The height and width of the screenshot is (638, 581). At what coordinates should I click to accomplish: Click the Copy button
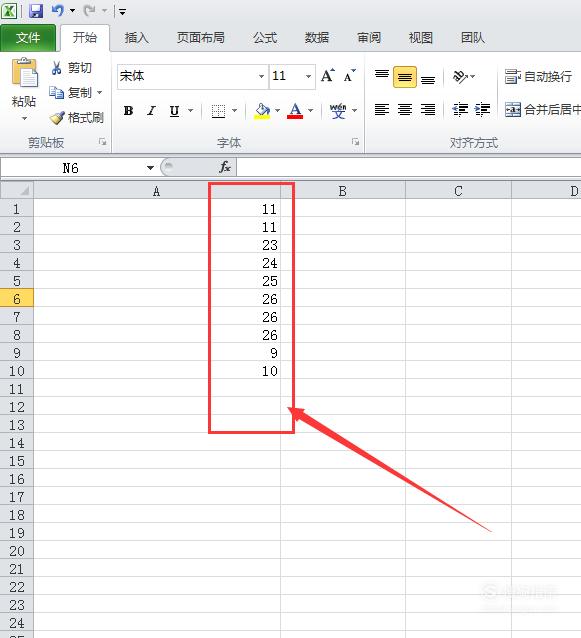pyautogui.click(x=70, y=93)
